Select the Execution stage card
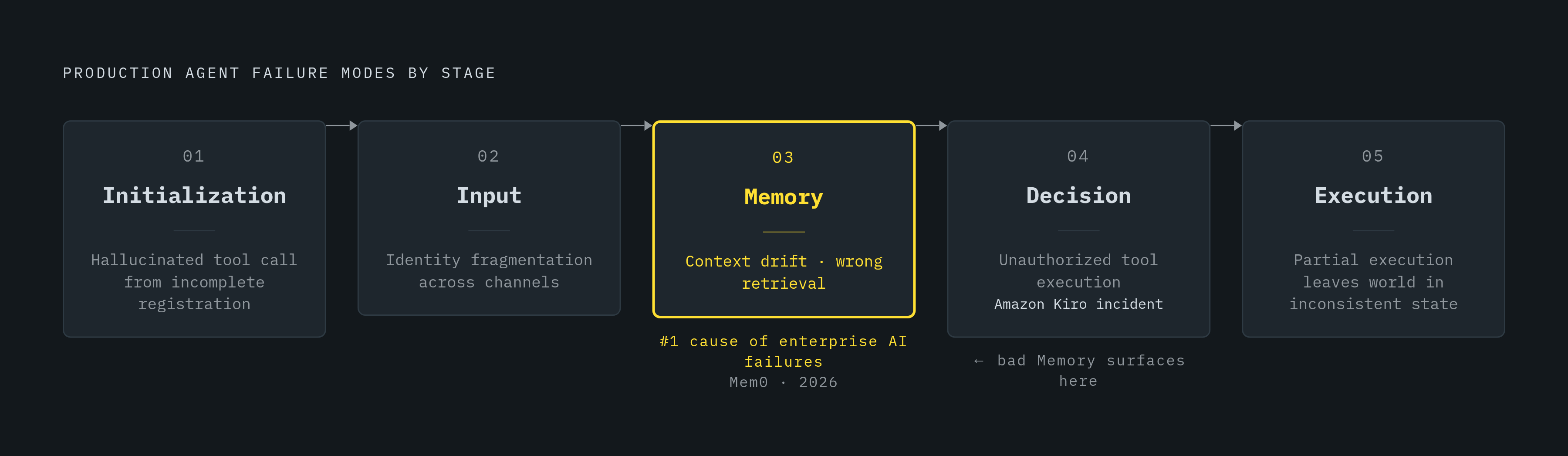Image resolution: width=1568 pixels, height=456 pixels. click(x=1373, y=229)
